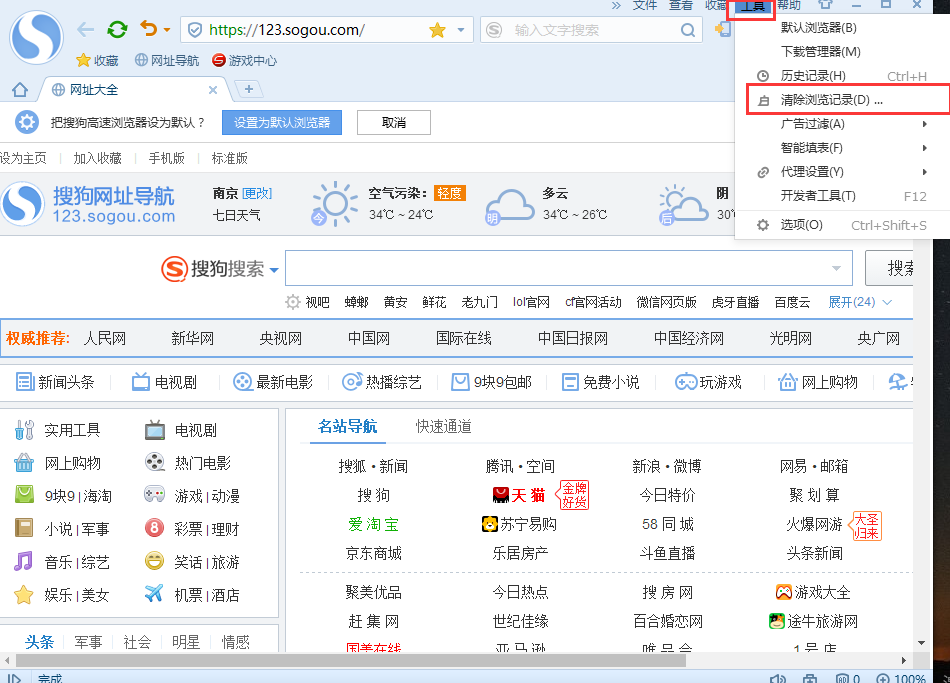This screenshot has height=683, width=950.
Task: Click the home icon above the tab
Action: point(18,90)
